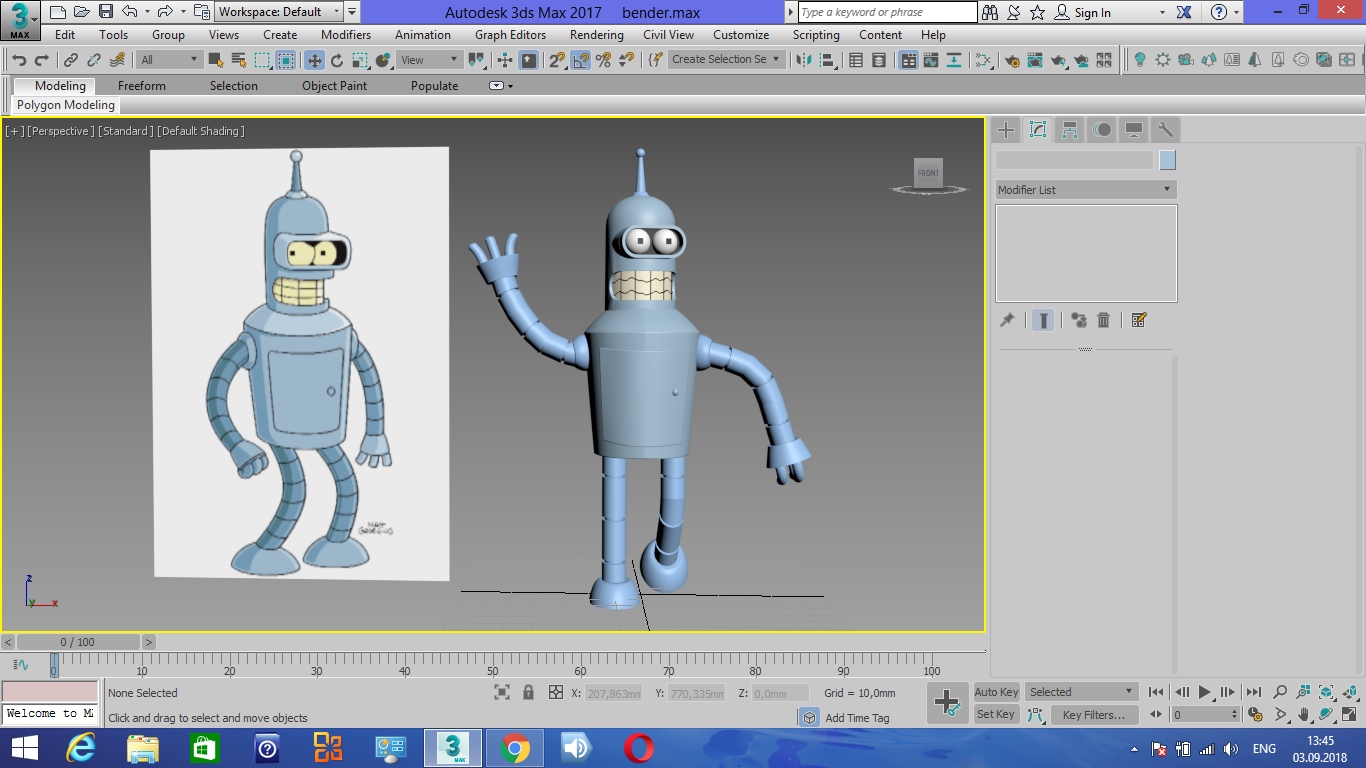Expand the 3ds Max application menu
The image size is (1366, 768).
(20, 20)
